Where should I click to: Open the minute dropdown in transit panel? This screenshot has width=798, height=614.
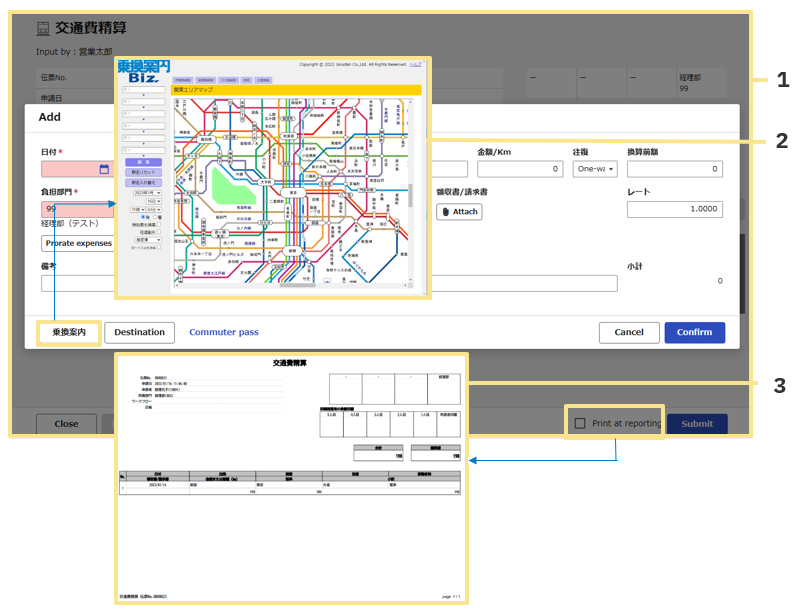tap(154, 210)
